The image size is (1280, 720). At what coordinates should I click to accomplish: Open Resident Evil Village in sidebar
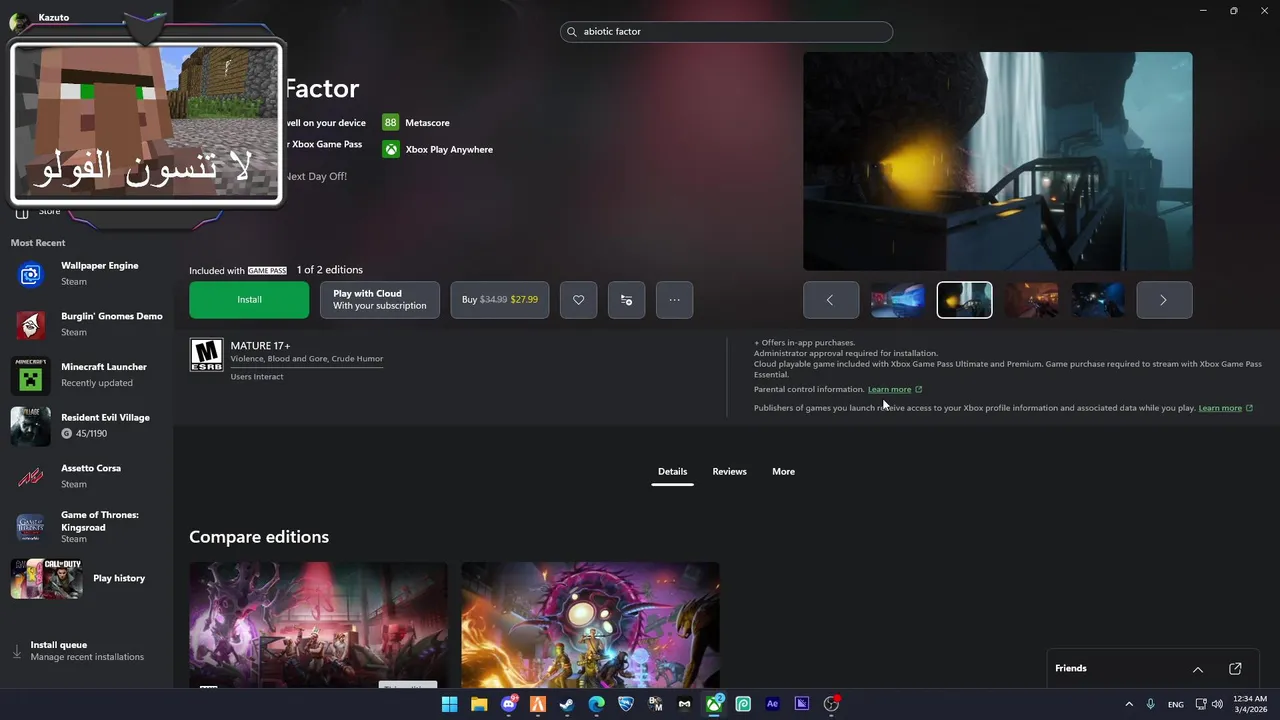87,425
